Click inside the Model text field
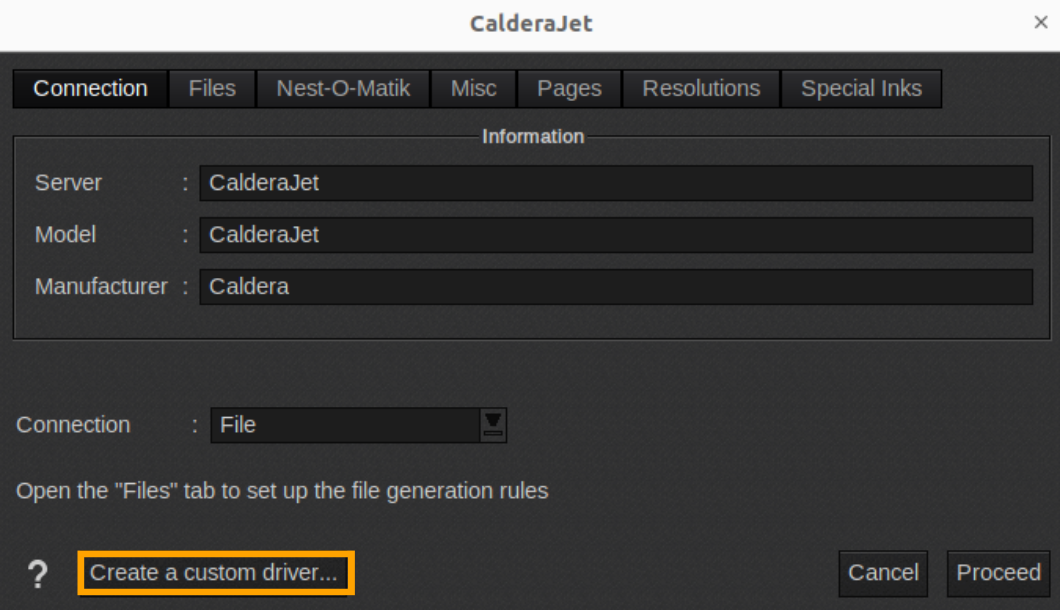 (x=616, y=235)
